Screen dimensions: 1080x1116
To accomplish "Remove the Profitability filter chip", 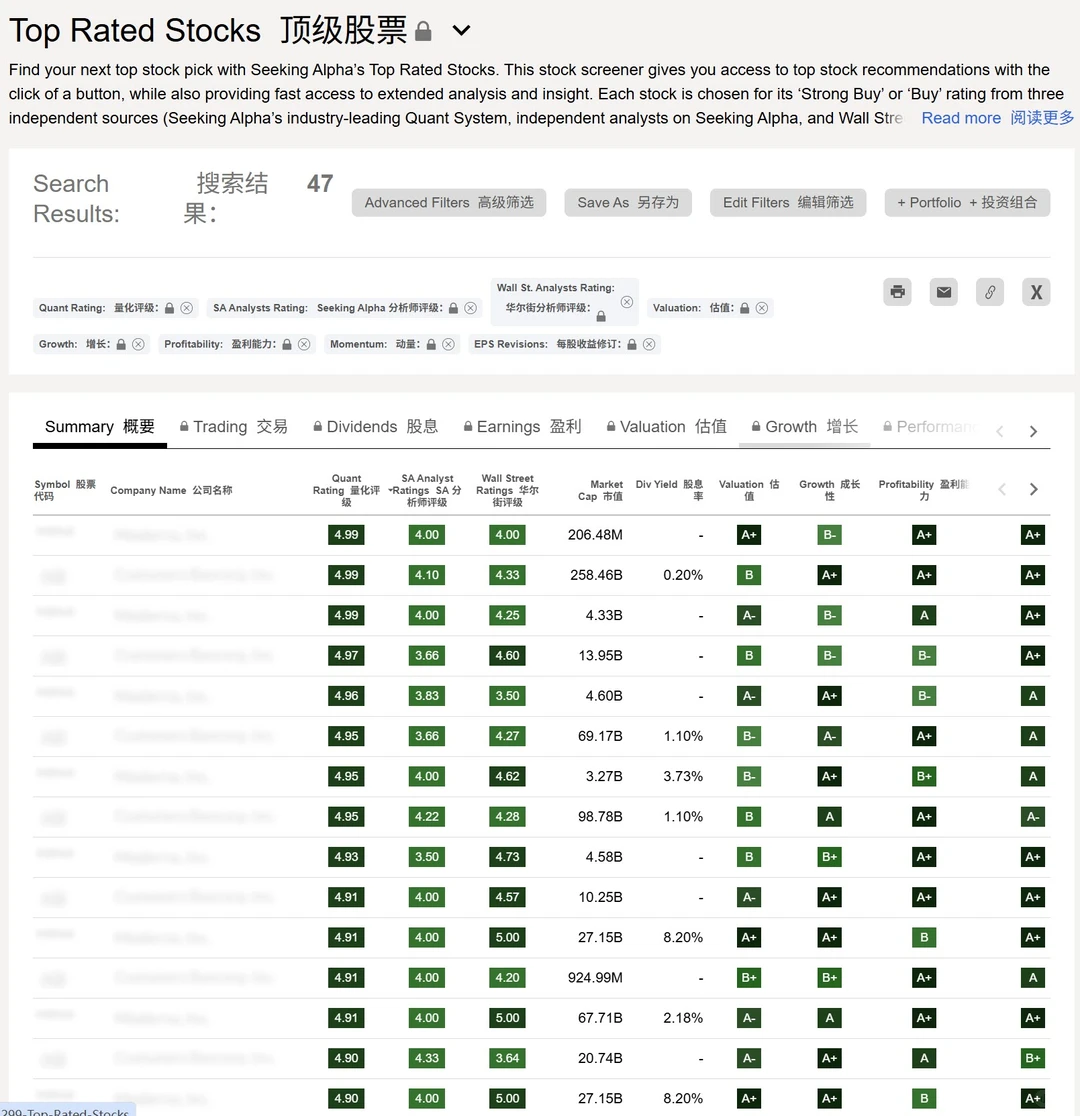I will click(304, 344).
